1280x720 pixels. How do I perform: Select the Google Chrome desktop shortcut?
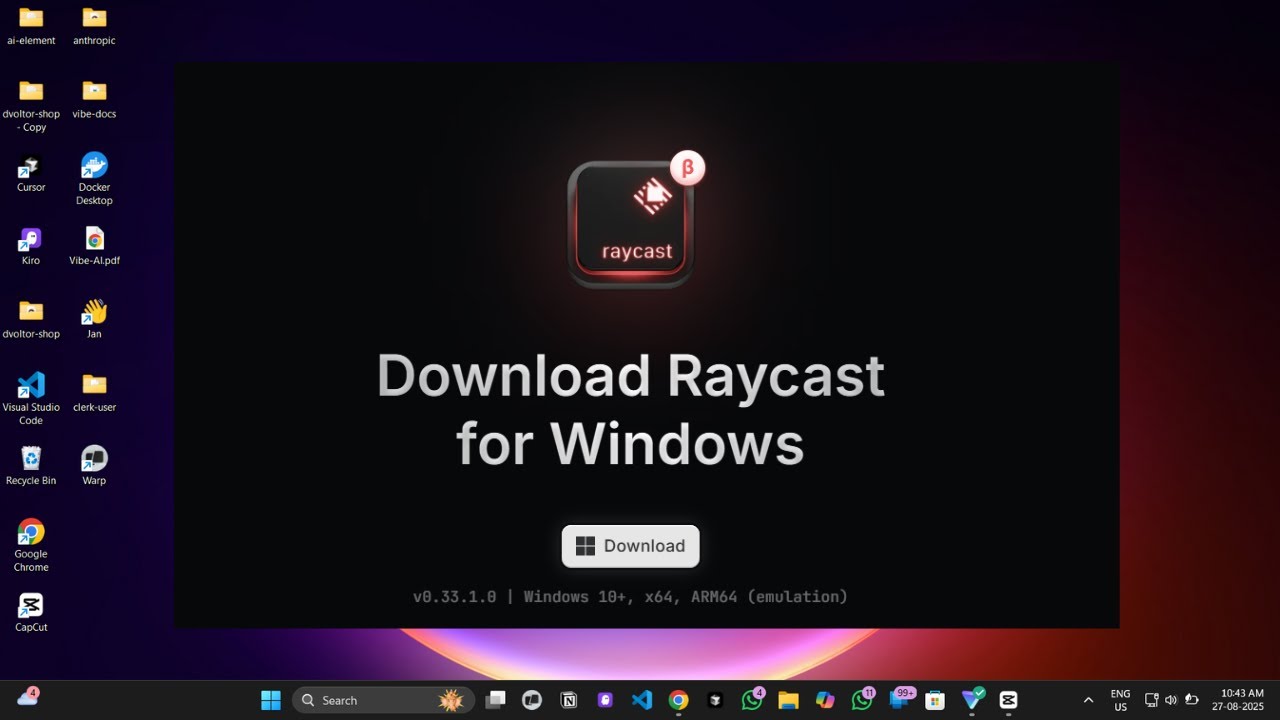pyautogui.click(x=31, y=546)
